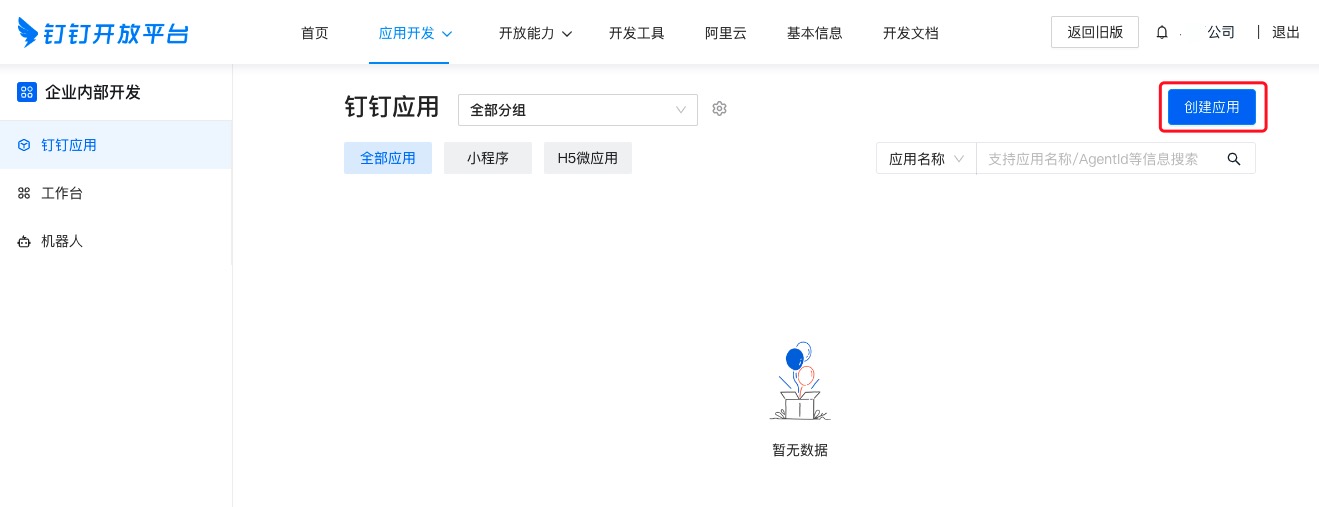Click the 钉钉应用 page title

(x=392, y=107)
